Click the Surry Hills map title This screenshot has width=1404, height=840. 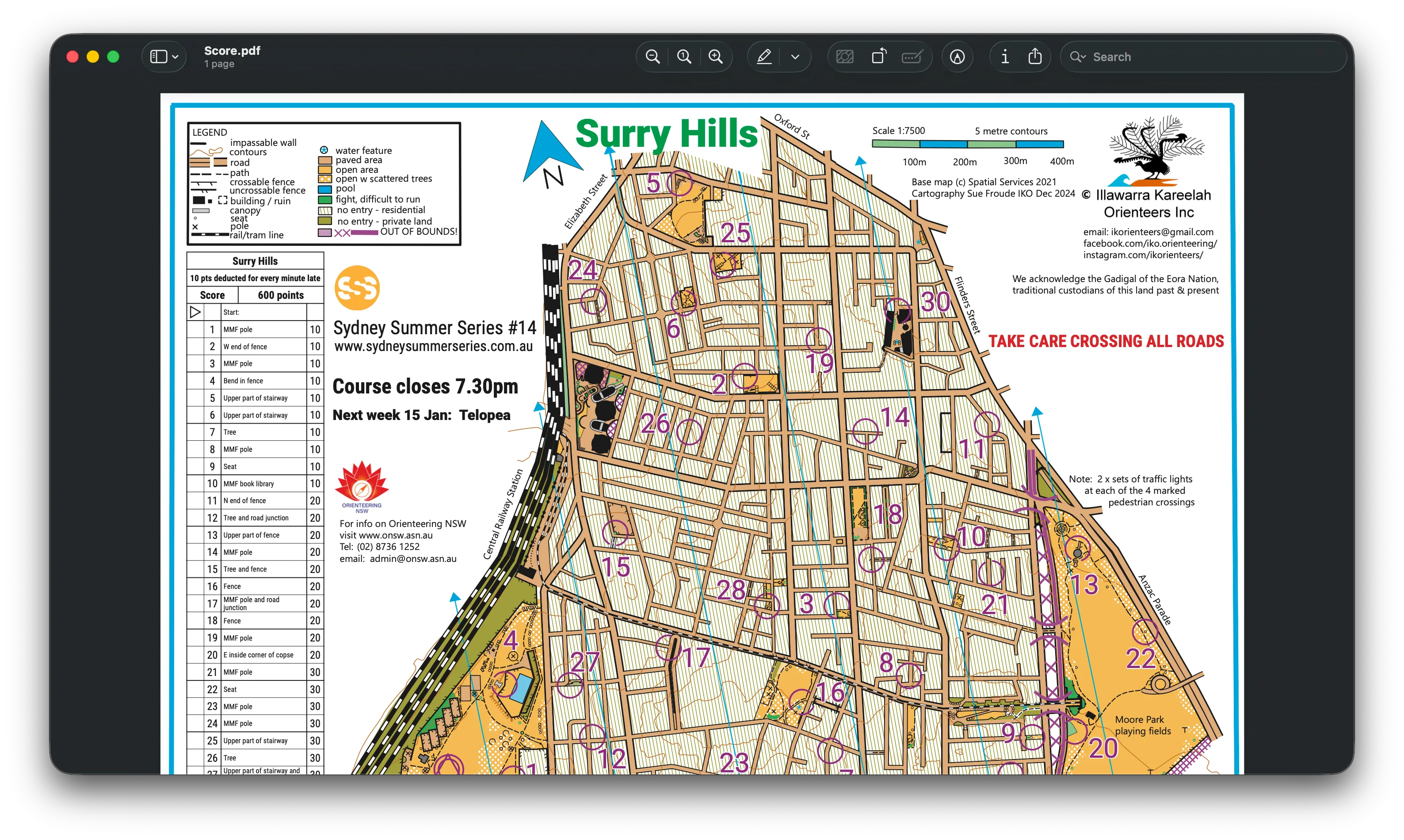click(x=666, y=134)
